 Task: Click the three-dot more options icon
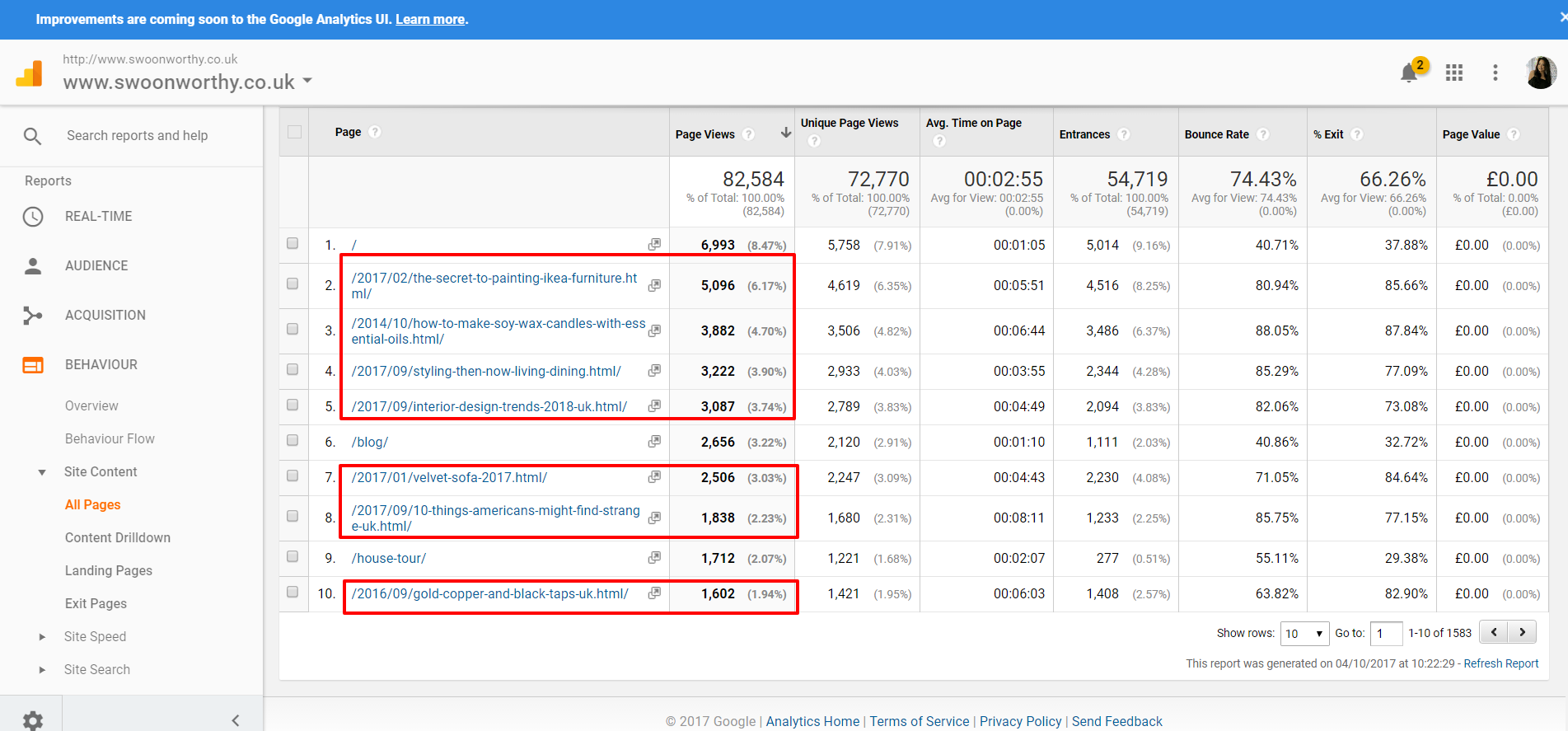1495,73
